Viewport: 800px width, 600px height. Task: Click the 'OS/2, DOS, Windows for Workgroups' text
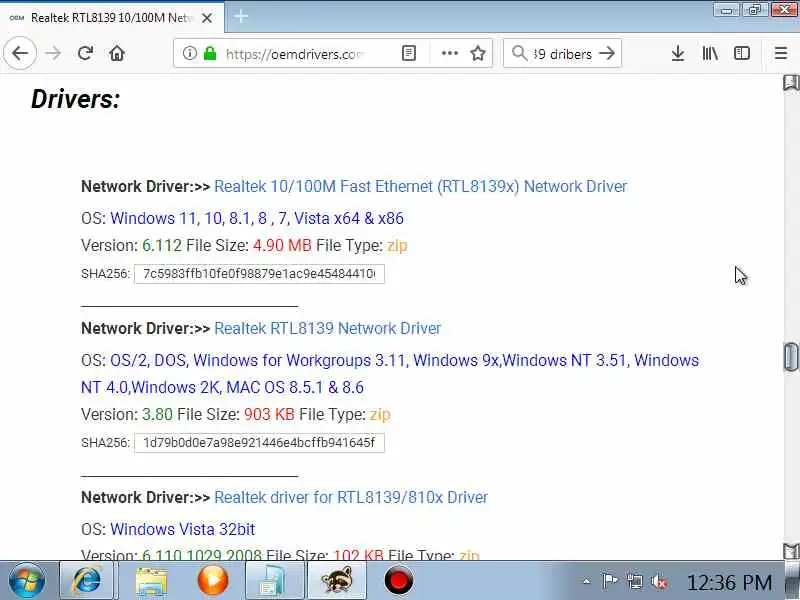click(x=390, y=374)
